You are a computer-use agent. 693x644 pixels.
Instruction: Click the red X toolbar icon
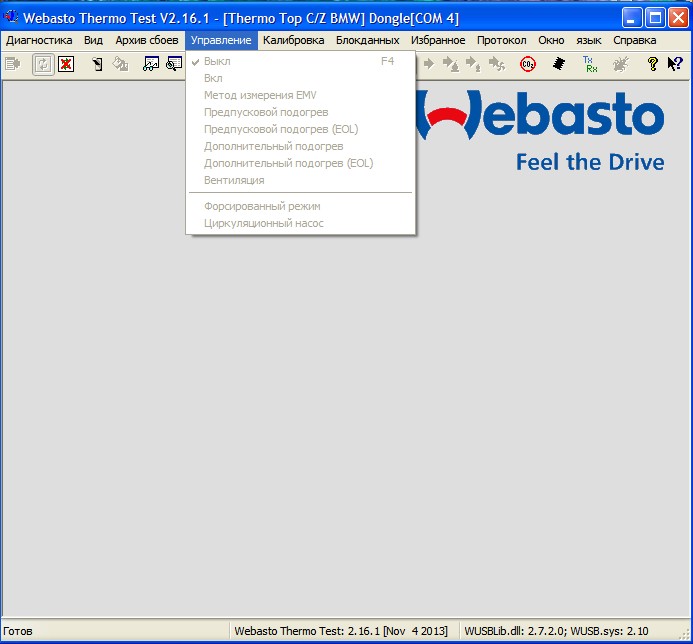click(x=66, y=65)
